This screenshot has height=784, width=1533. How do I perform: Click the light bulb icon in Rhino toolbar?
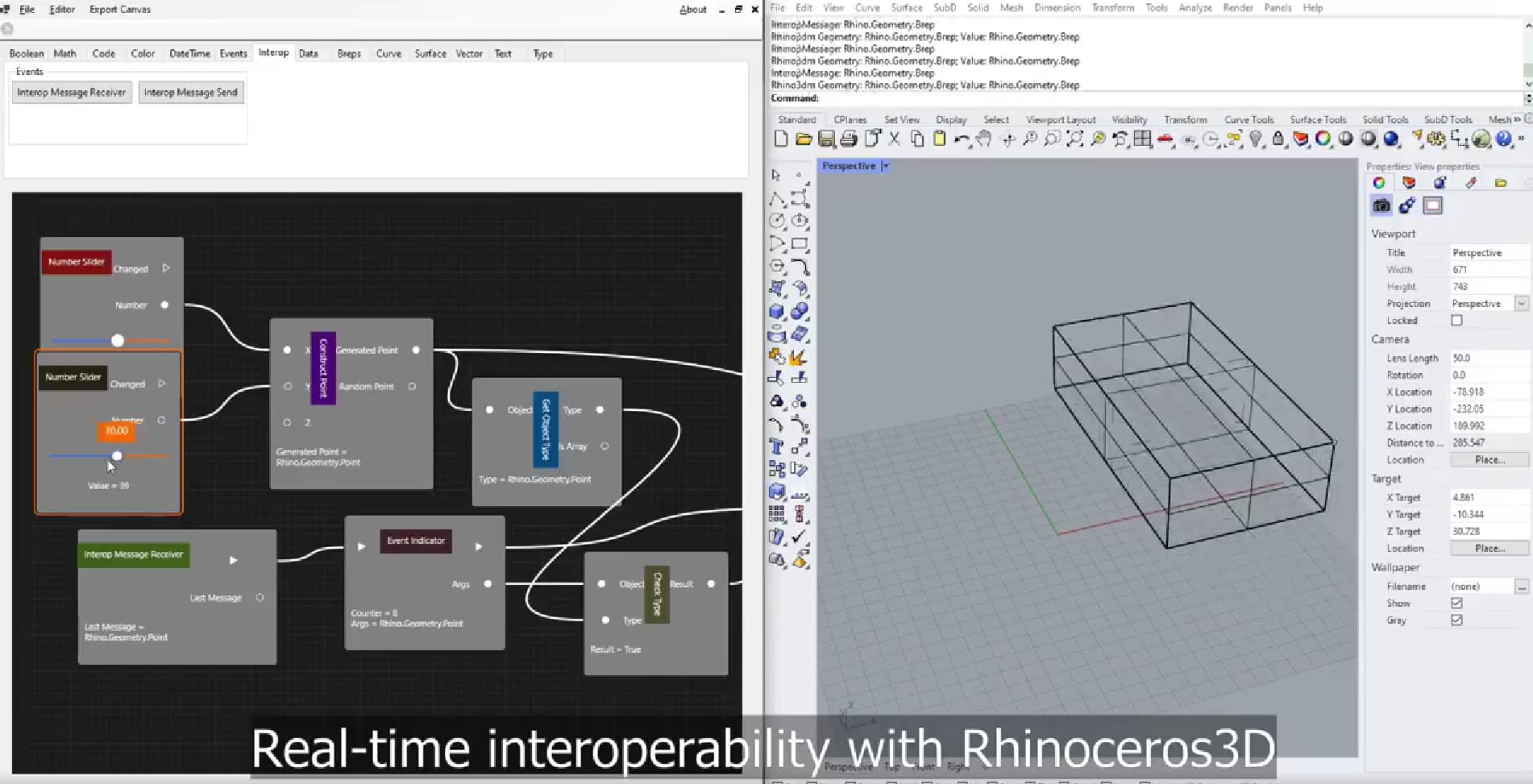pyautogui.click(x=1256, y=139)
